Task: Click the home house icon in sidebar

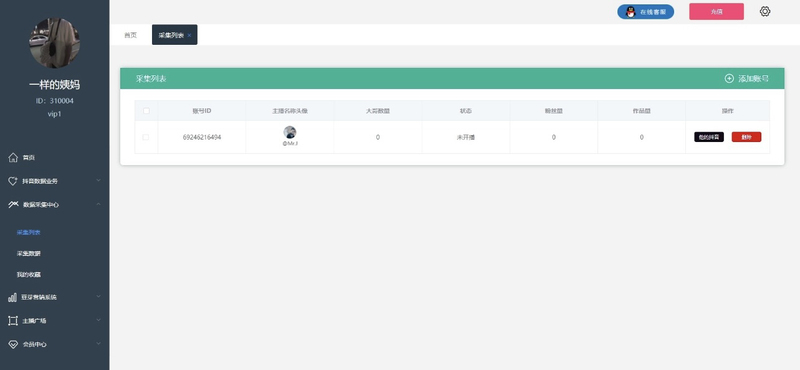Action: pyautogui.click(x=13, y=157)
